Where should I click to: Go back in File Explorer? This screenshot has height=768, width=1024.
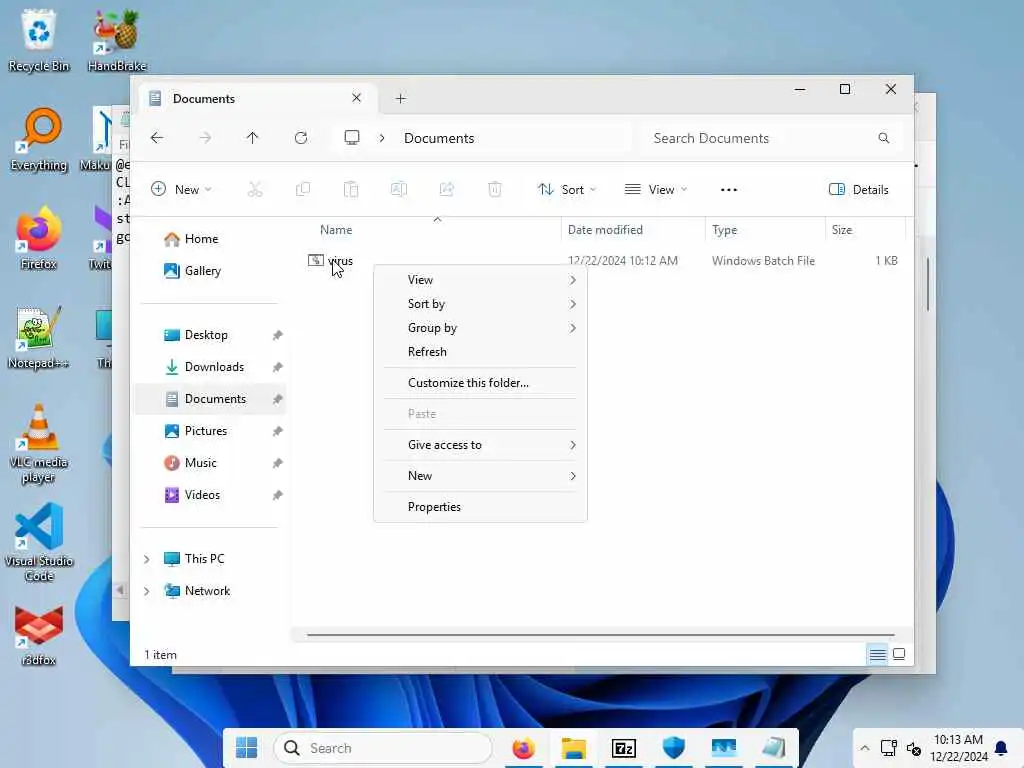[x=157, y=138]
